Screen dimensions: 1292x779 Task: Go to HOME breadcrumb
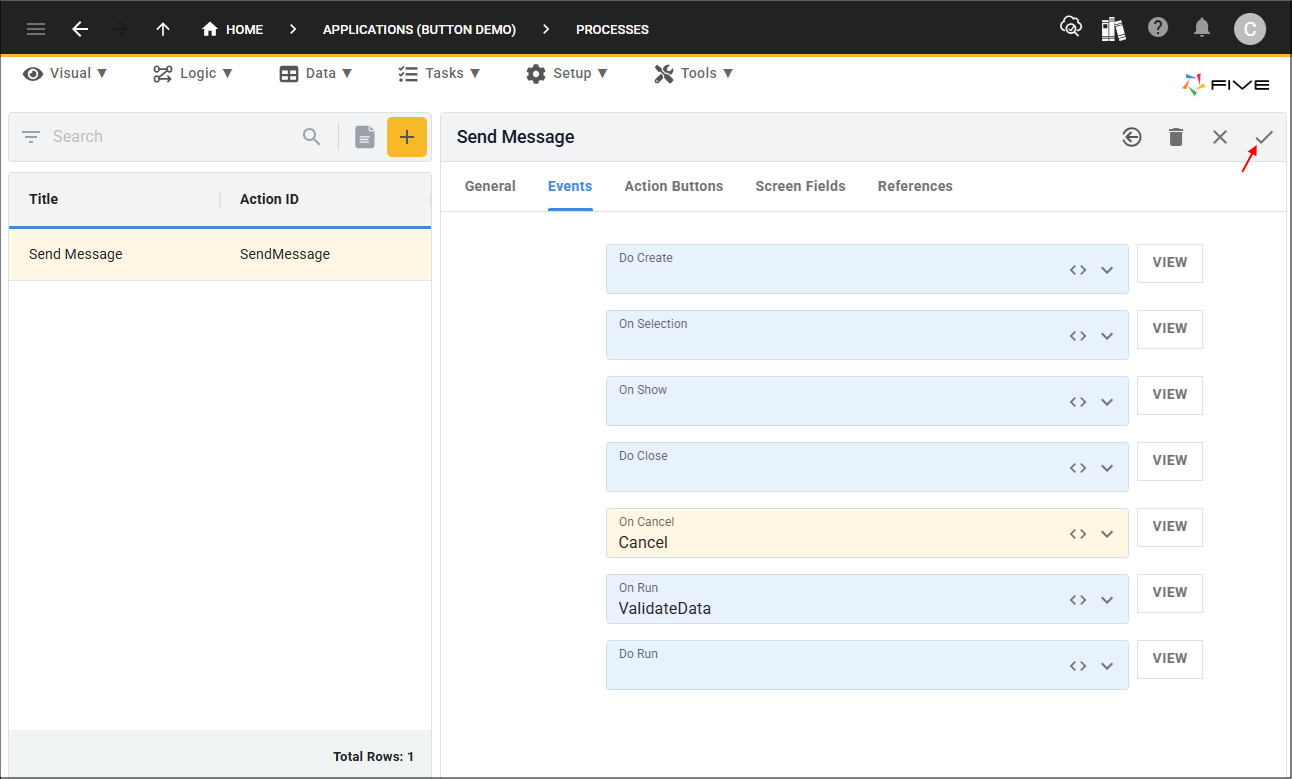232,29
